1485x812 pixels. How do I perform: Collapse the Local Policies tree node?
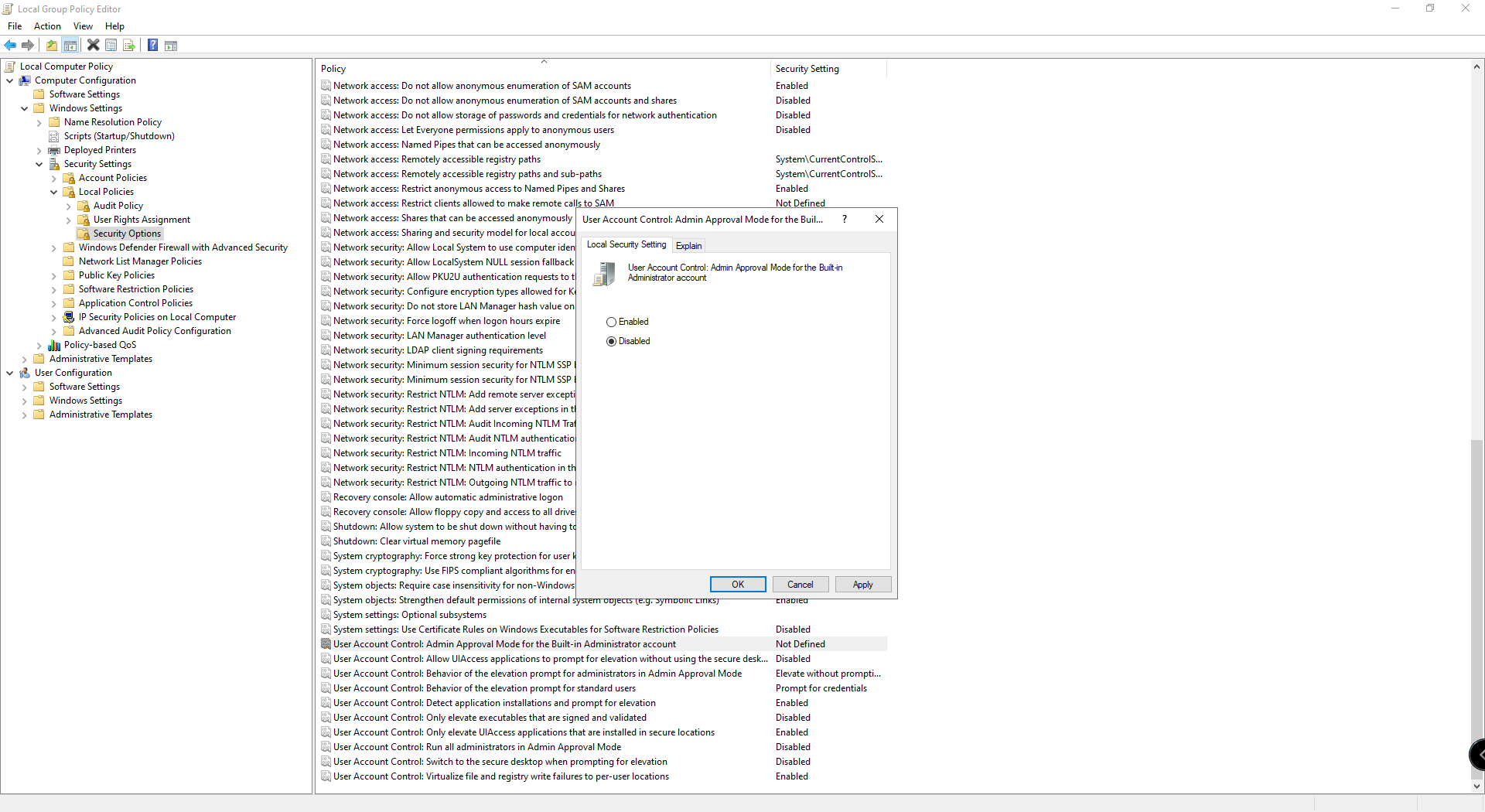point(54,192)
